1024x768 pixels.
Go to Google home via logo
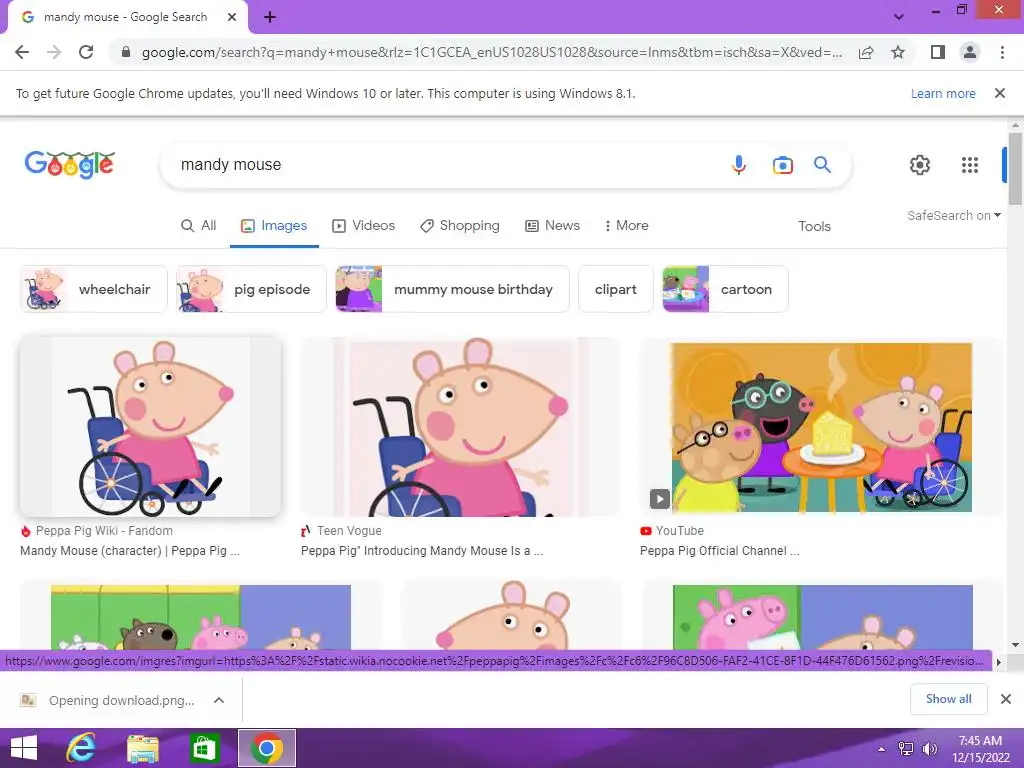tap(69, 165)
